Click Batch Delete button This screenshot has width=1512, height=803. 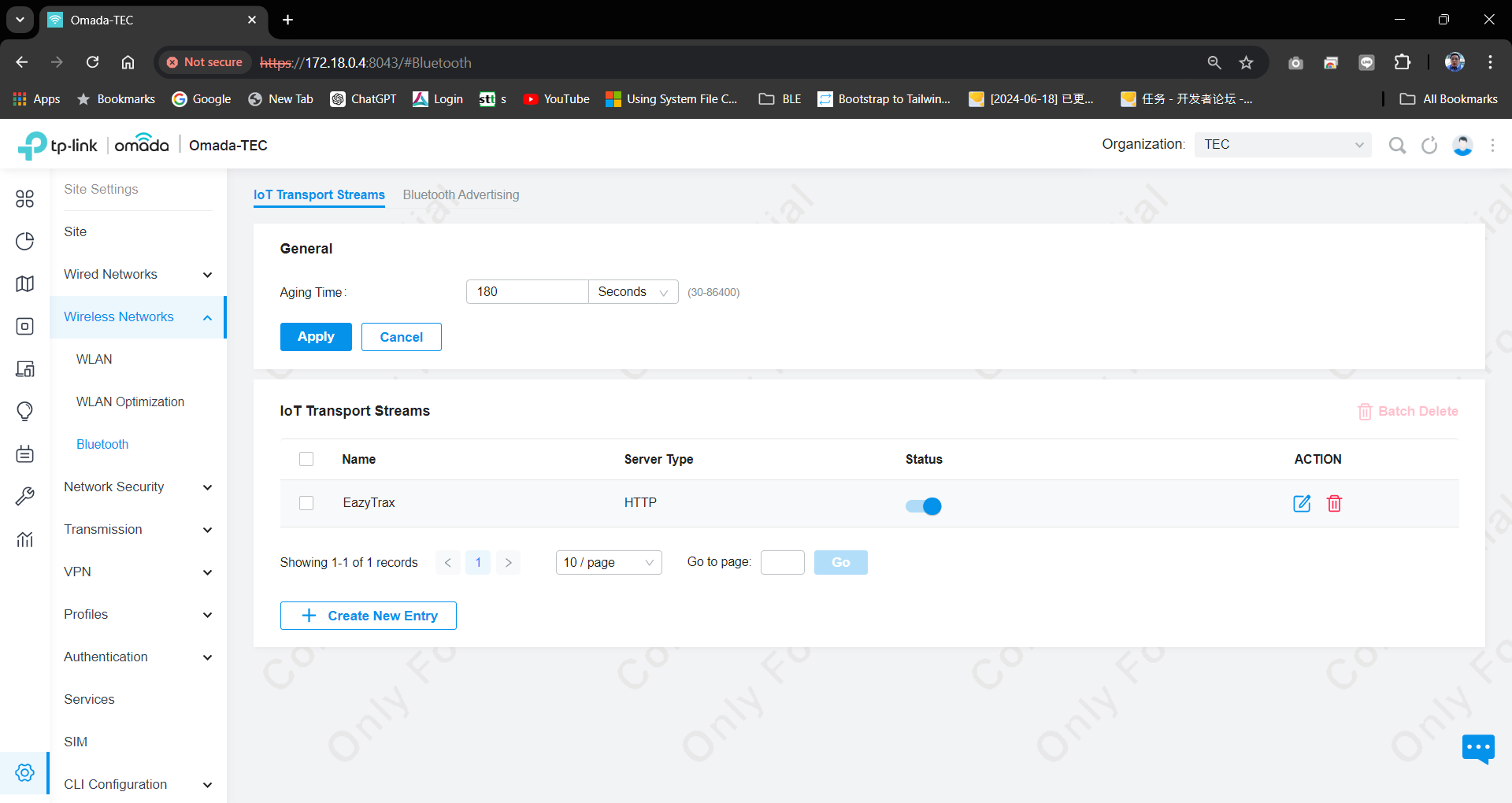click(x=1408, y=411)
